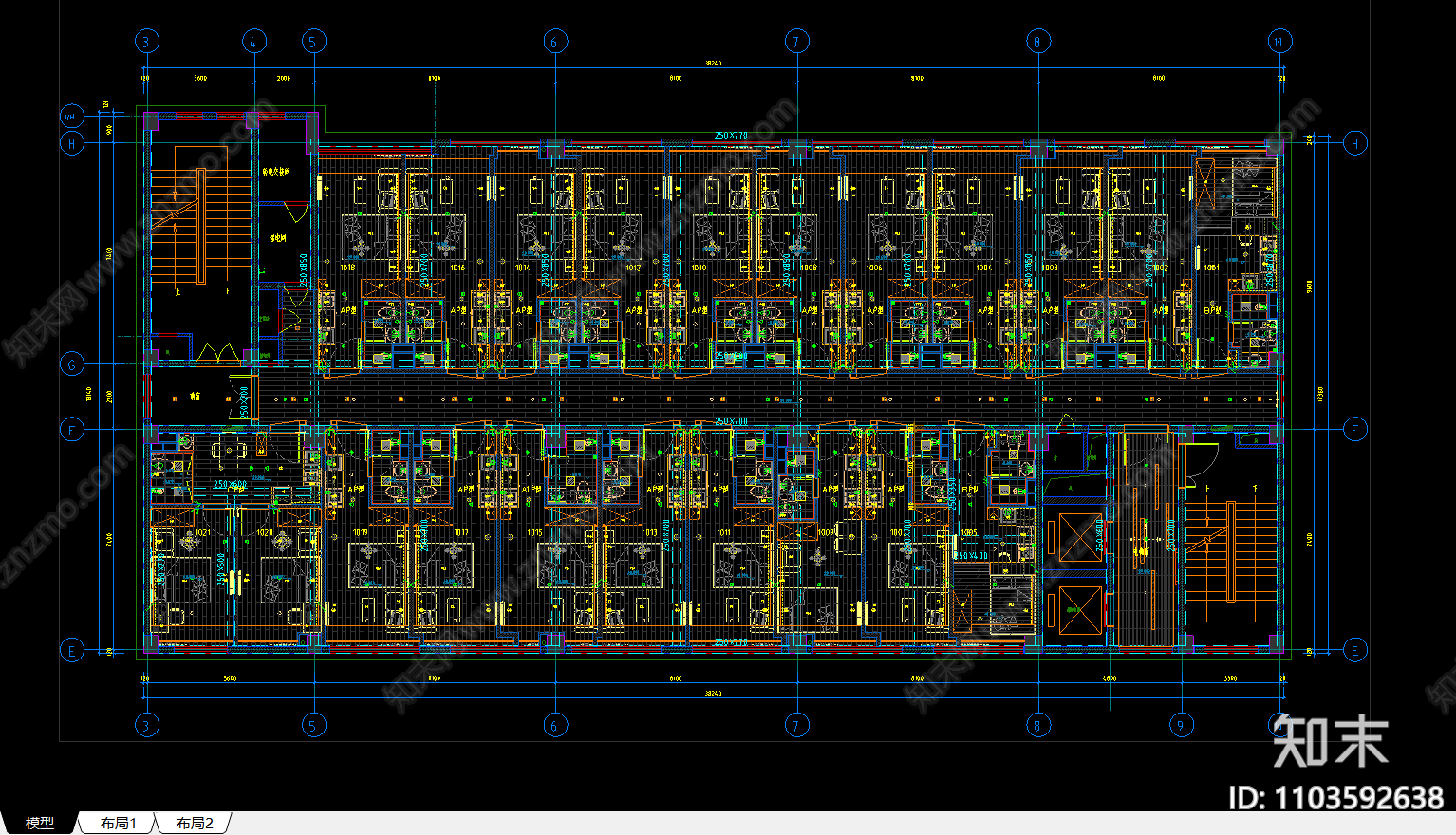
Task: Click room number 1009 label
Action: 826,533
